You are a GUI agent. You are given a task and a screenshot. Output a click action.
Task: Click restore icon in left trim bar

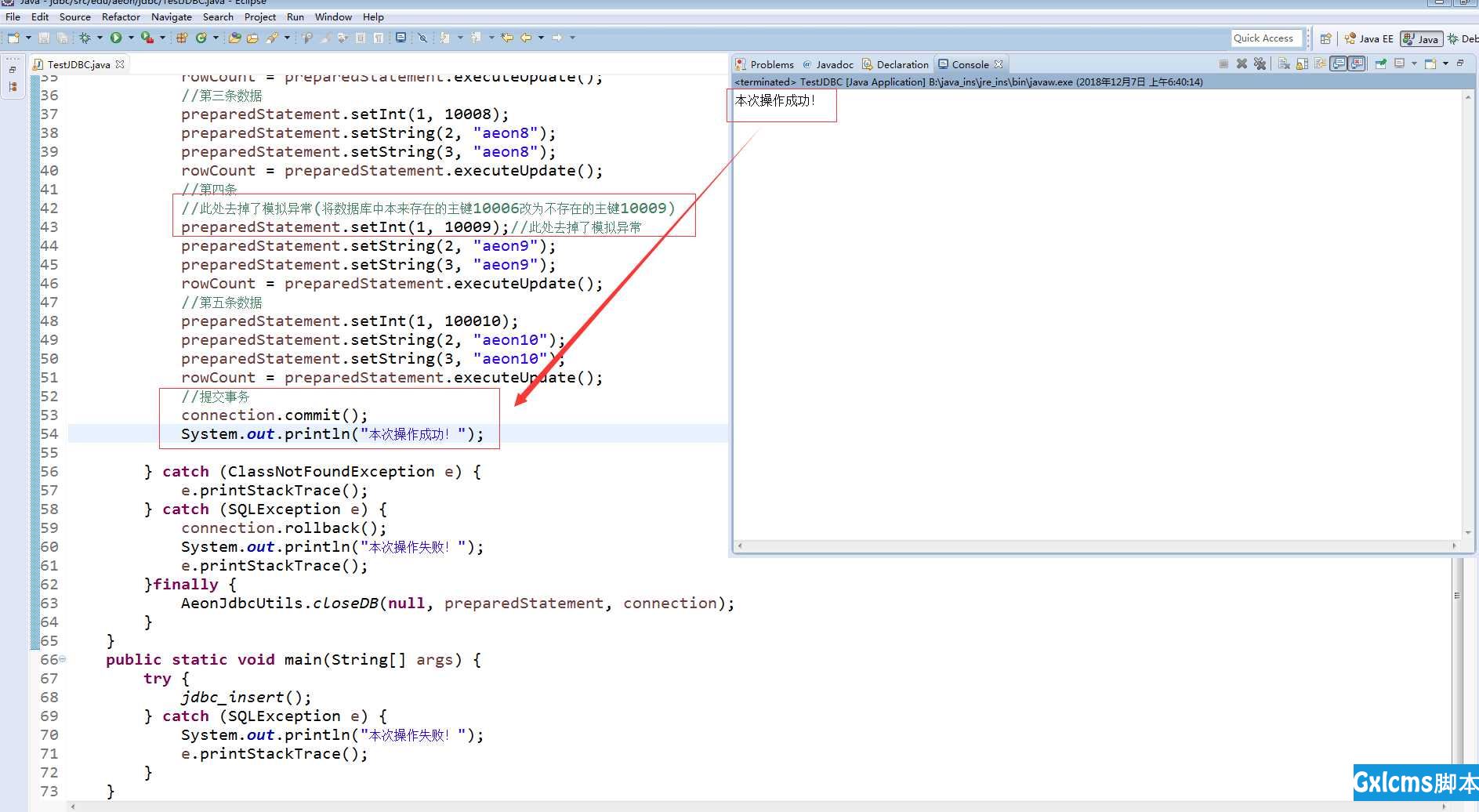(x=13, y=69)
